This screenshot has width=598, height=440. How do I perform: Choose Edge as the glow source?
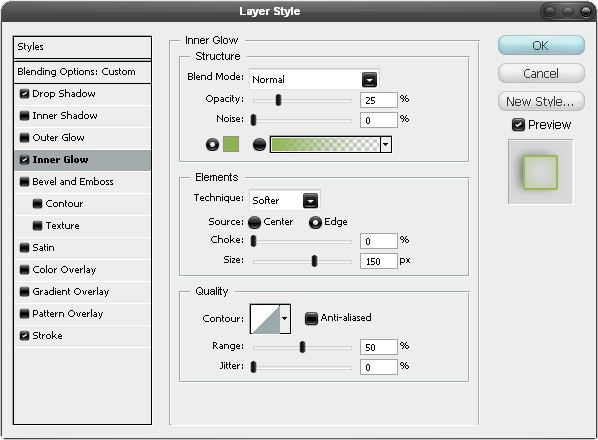(315, 222)
